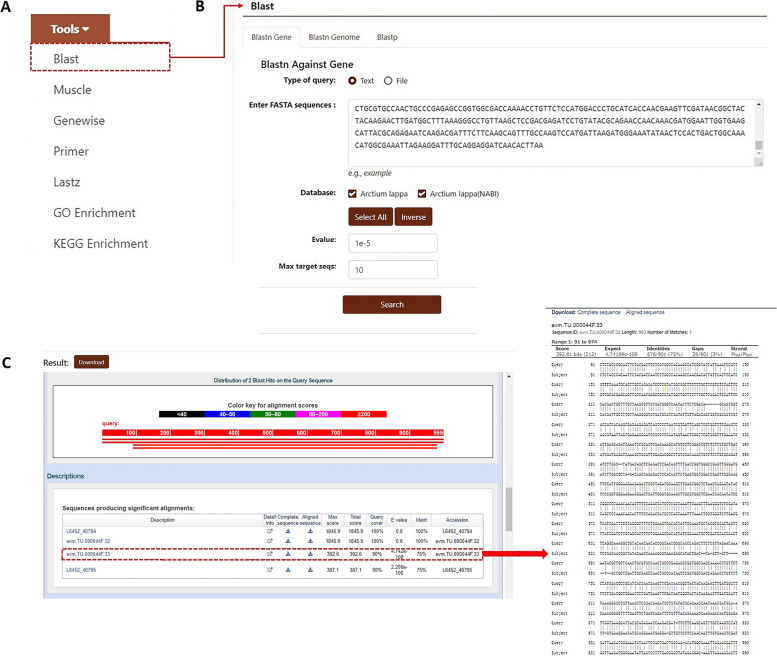Open detail info icon for evm.TU.000044F.33

[269, 553]
